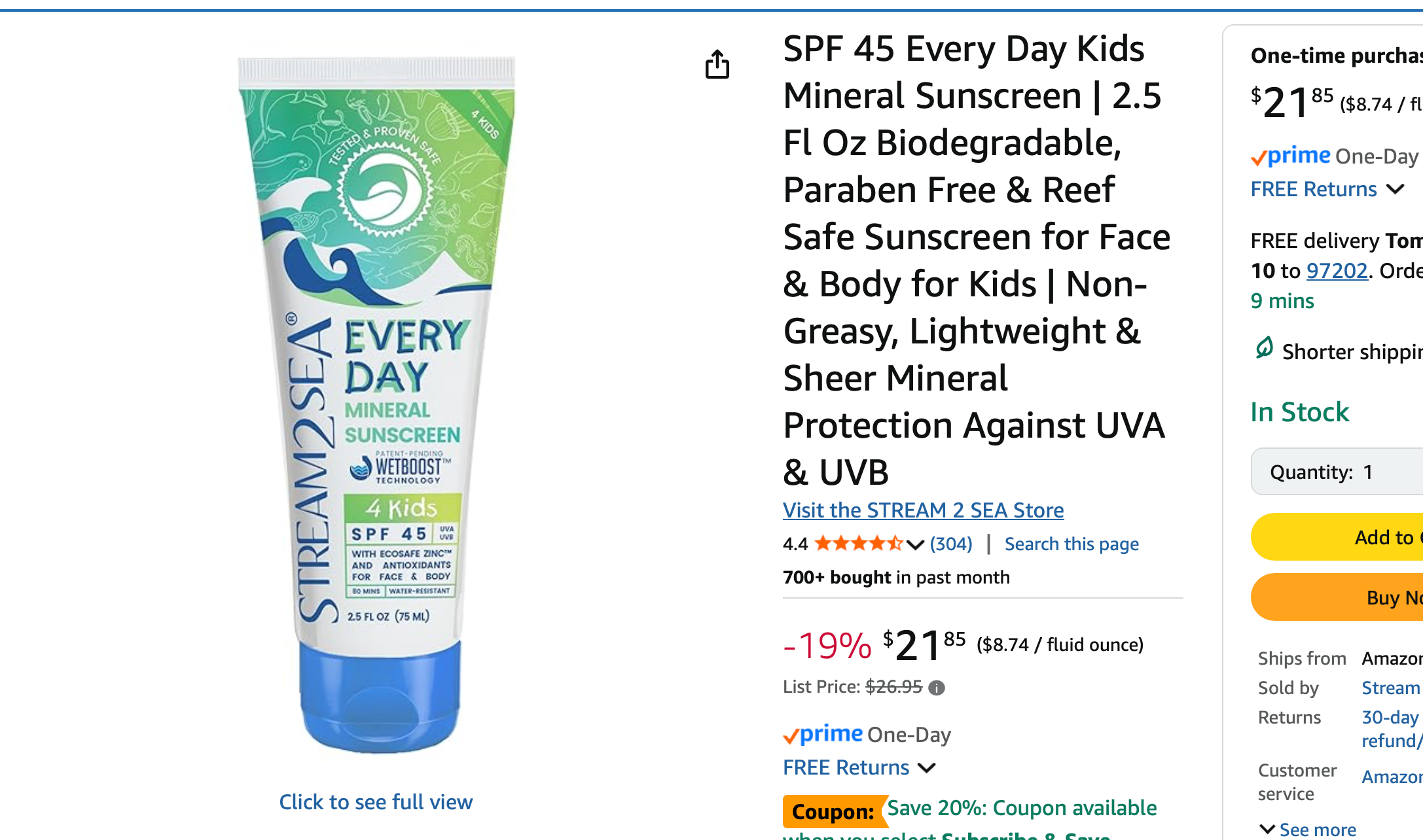1423x840 pixels.
Task: Click the Prime logo in buy box
Action: pos(1291,156)
